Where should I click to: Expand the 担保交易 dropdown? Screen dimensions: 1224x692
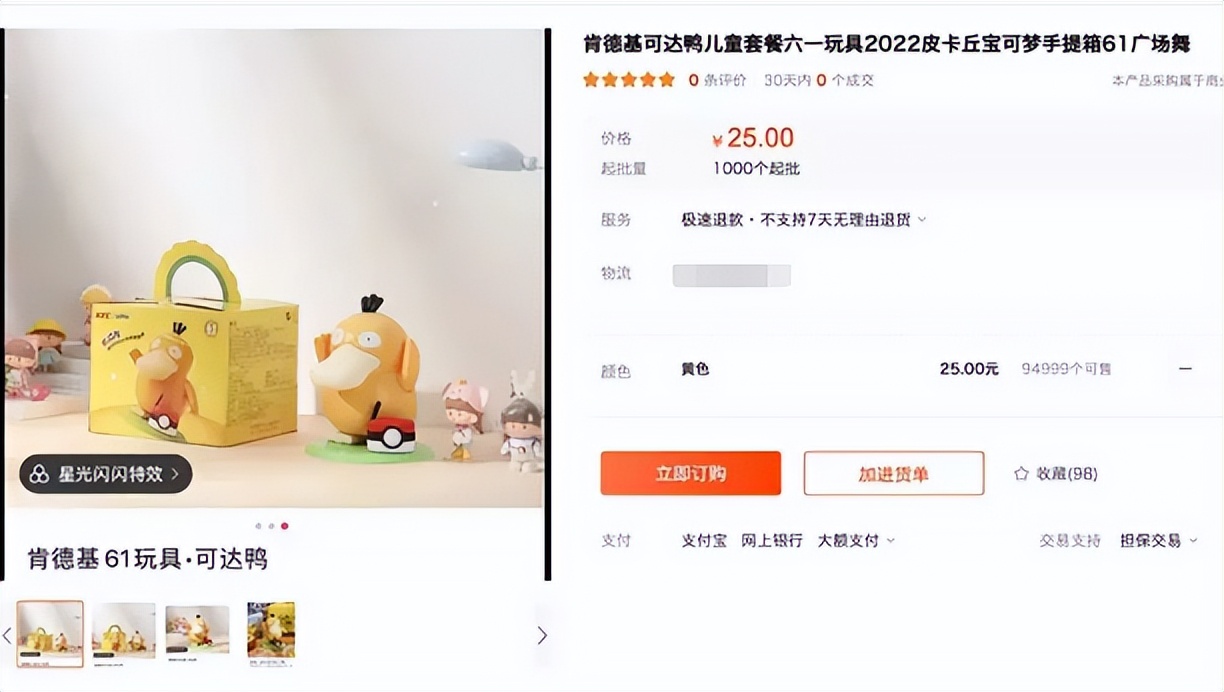[x=1193, y=541]
